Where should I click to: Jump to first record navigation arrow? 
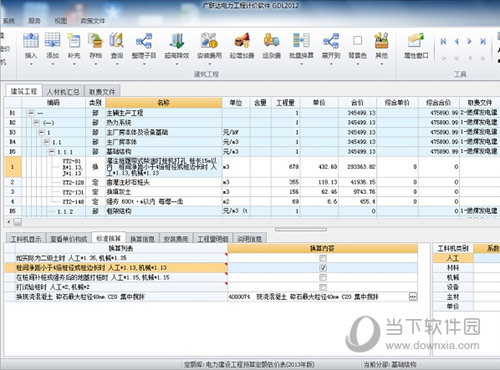443,41
